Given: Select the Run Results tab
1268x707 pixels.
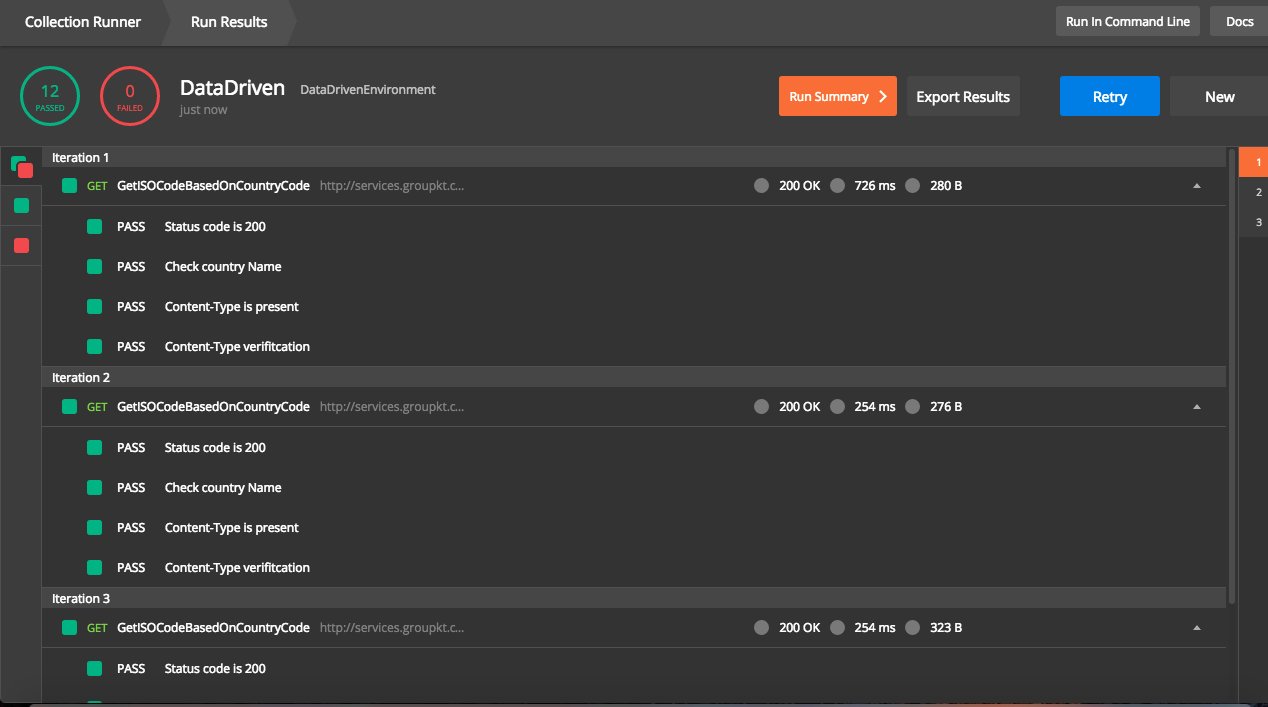Looking at the screenshot, I should 227,21.
